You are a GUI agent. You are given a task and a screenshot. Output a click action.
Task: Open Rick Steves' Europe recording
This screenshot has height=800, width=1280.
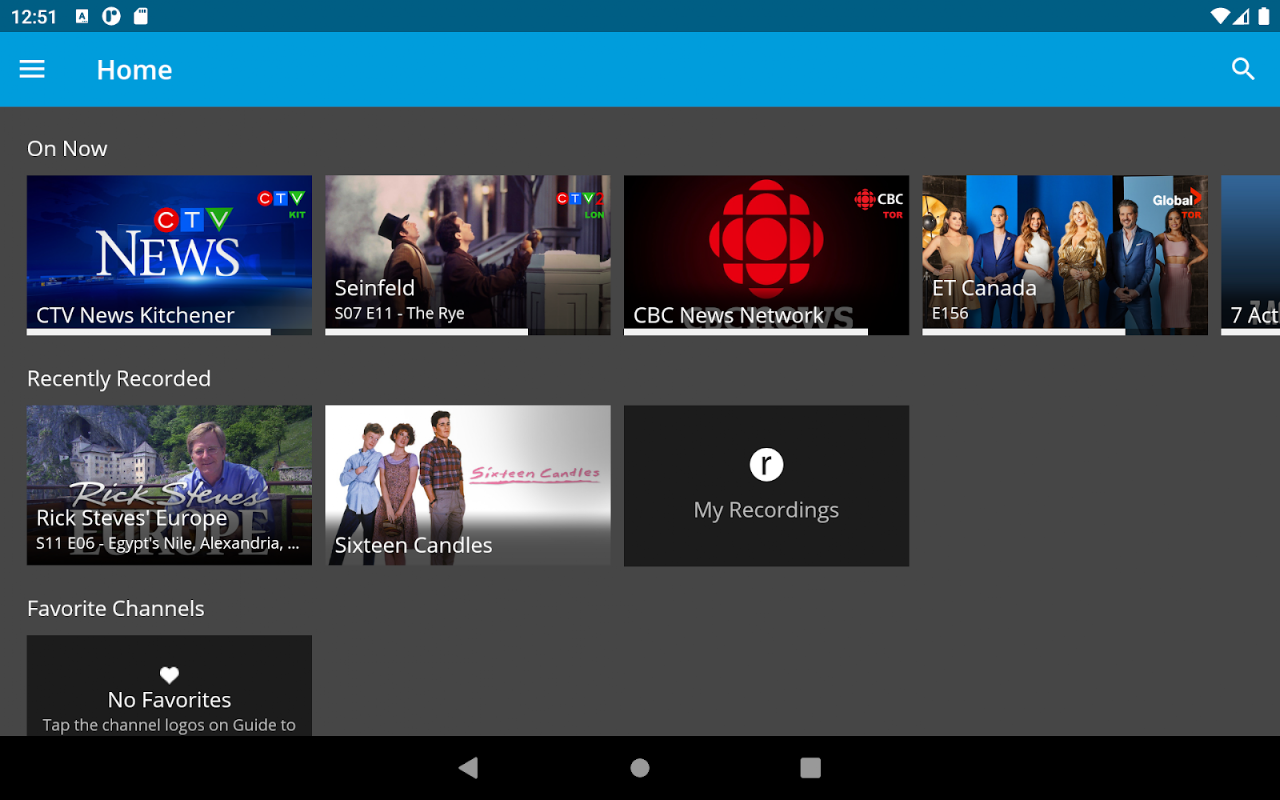169,485
